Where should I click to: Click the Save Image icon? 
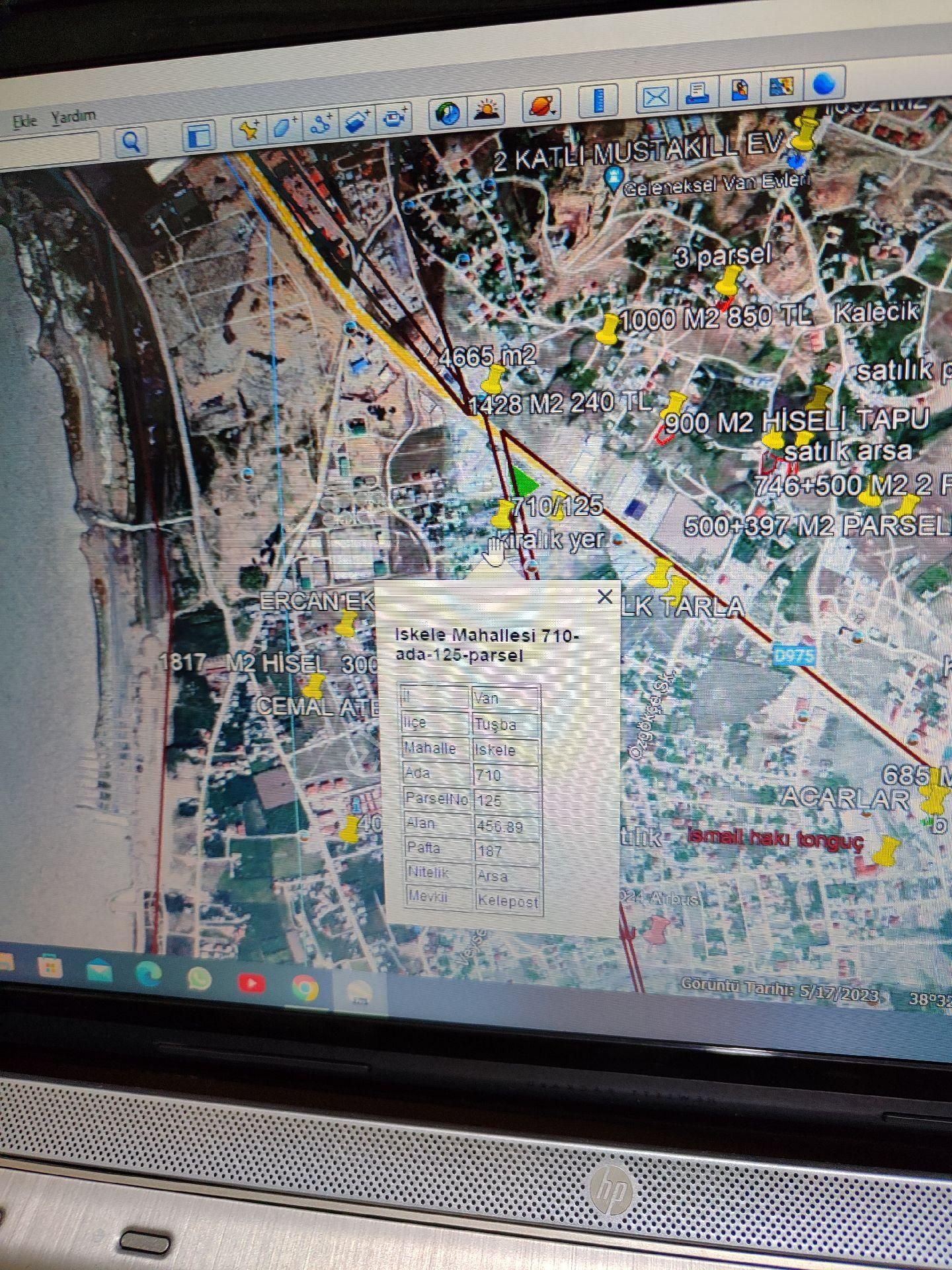(740, 89)
